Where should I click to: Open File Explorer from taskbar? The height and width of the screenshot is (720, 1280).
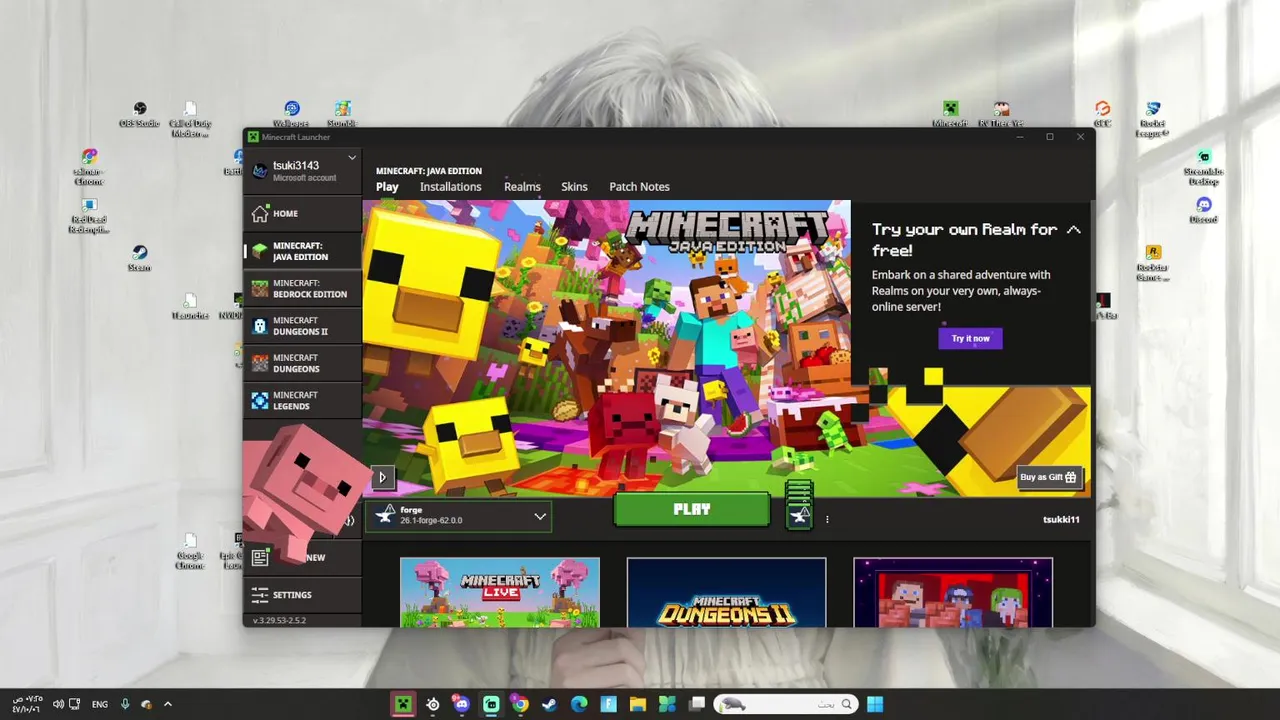pyautogui.click(x=637, y=704)
